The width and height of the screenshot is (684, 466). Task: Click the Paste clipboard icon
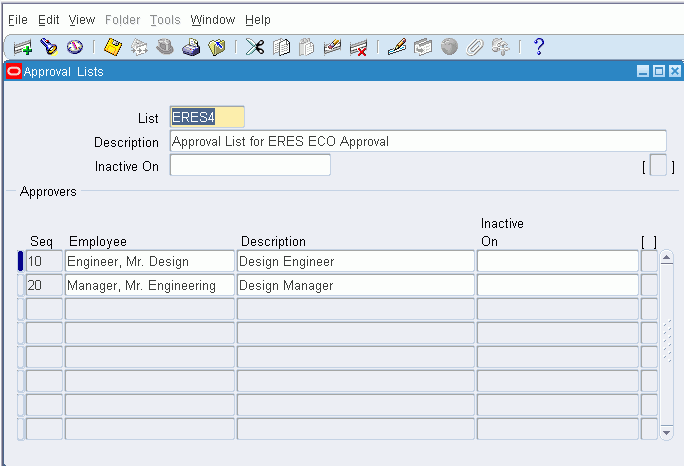pyautogui.click(x=306, y=47)
